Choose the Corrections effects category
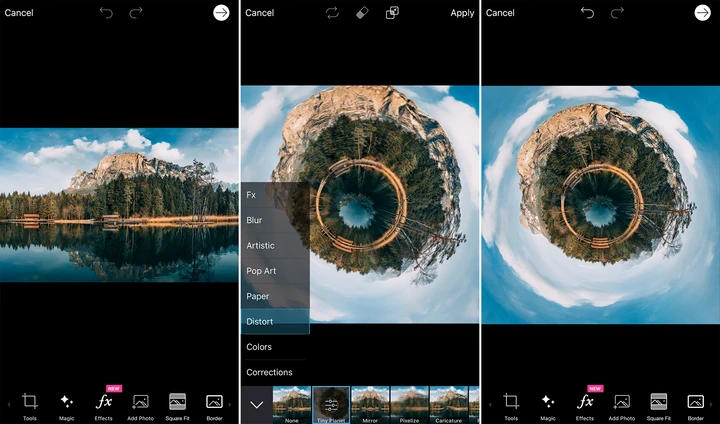720x424 pixels. 275,372
